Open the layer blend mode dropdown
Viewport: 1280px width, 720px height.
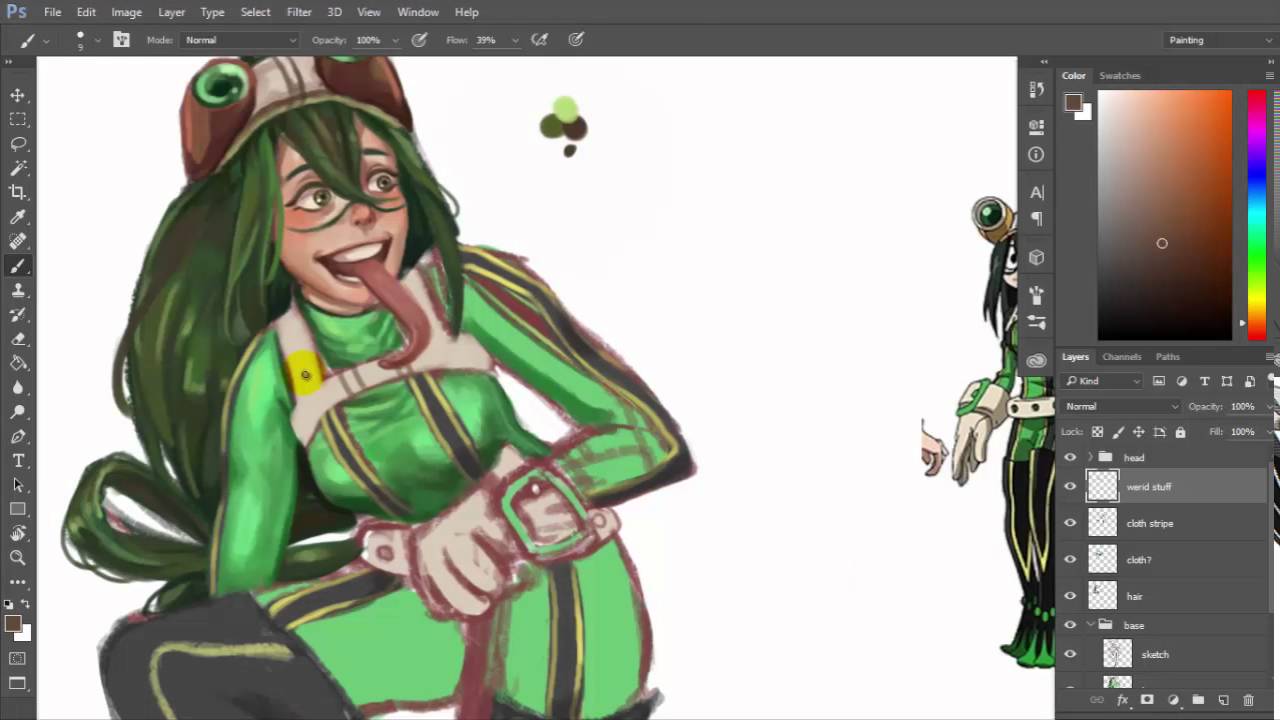(x=1121, y=407)
